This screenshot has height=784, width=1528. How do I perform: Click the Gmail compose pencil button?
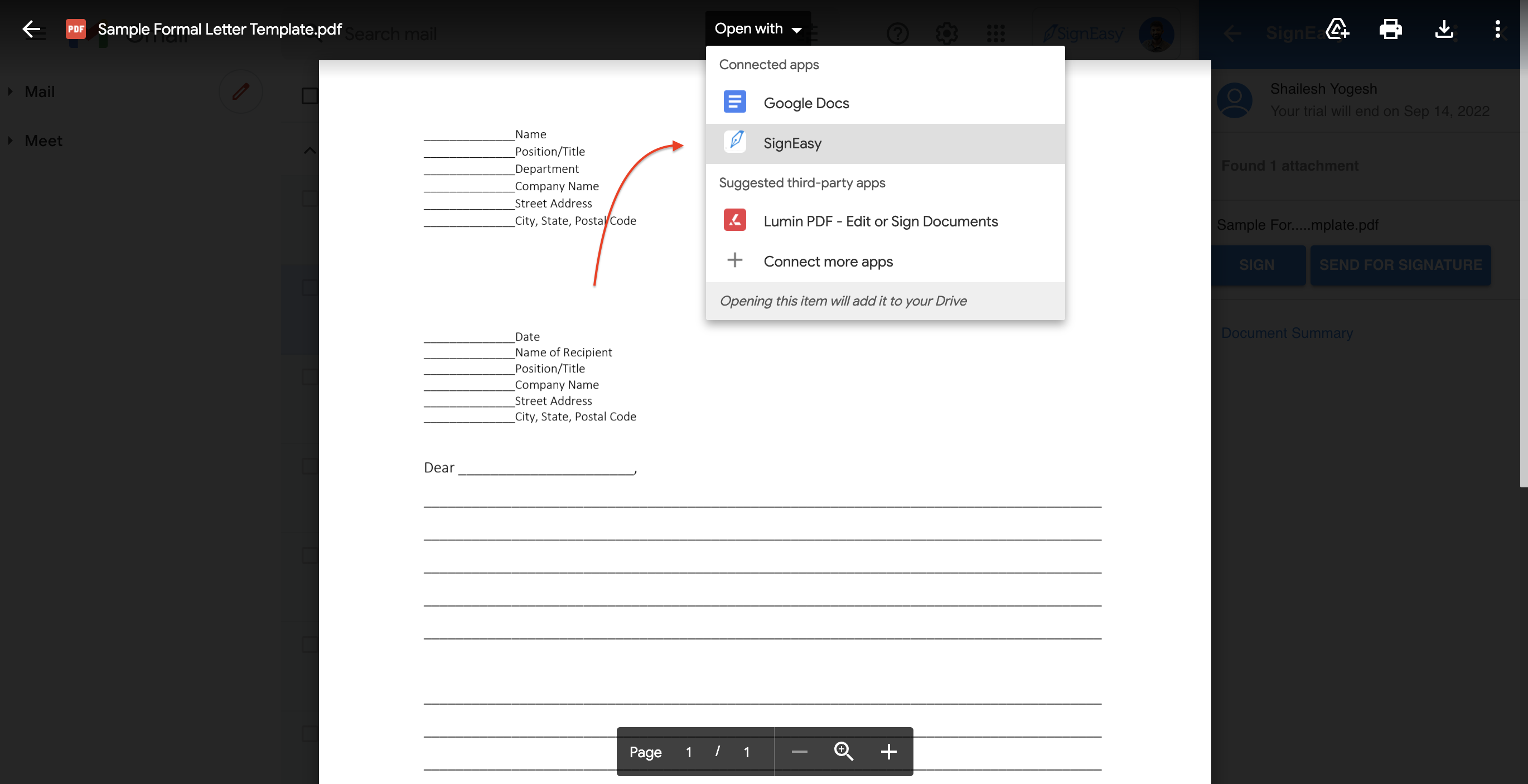click(240, 91)
